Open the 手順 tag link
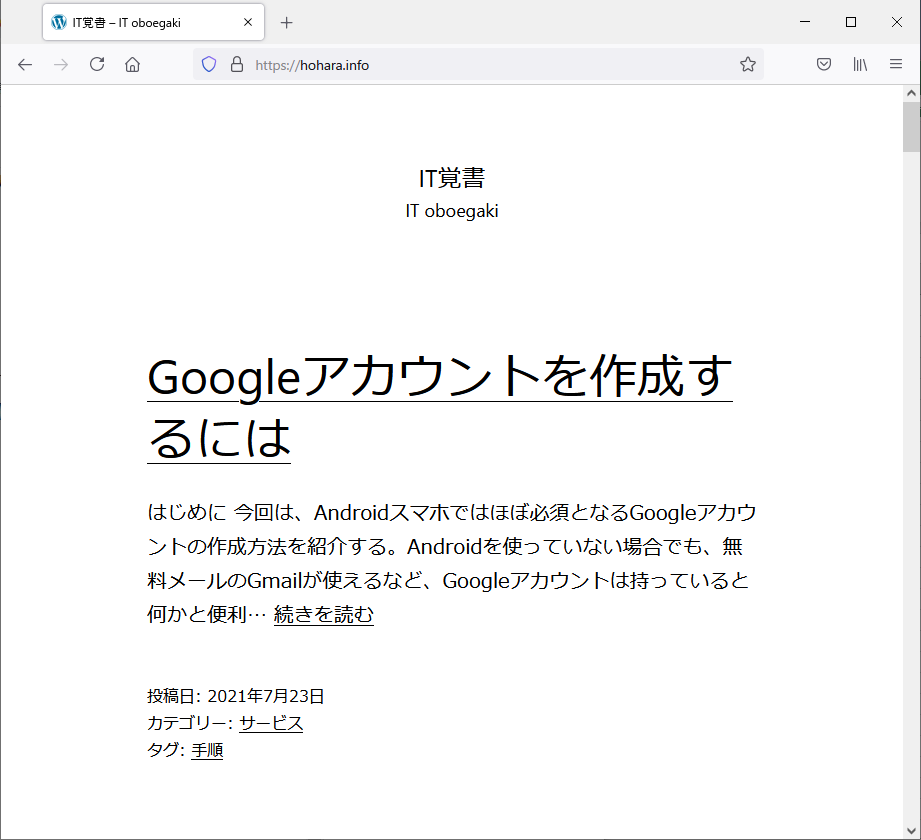Viewport: 921px width, 840px height. [207, 750]
